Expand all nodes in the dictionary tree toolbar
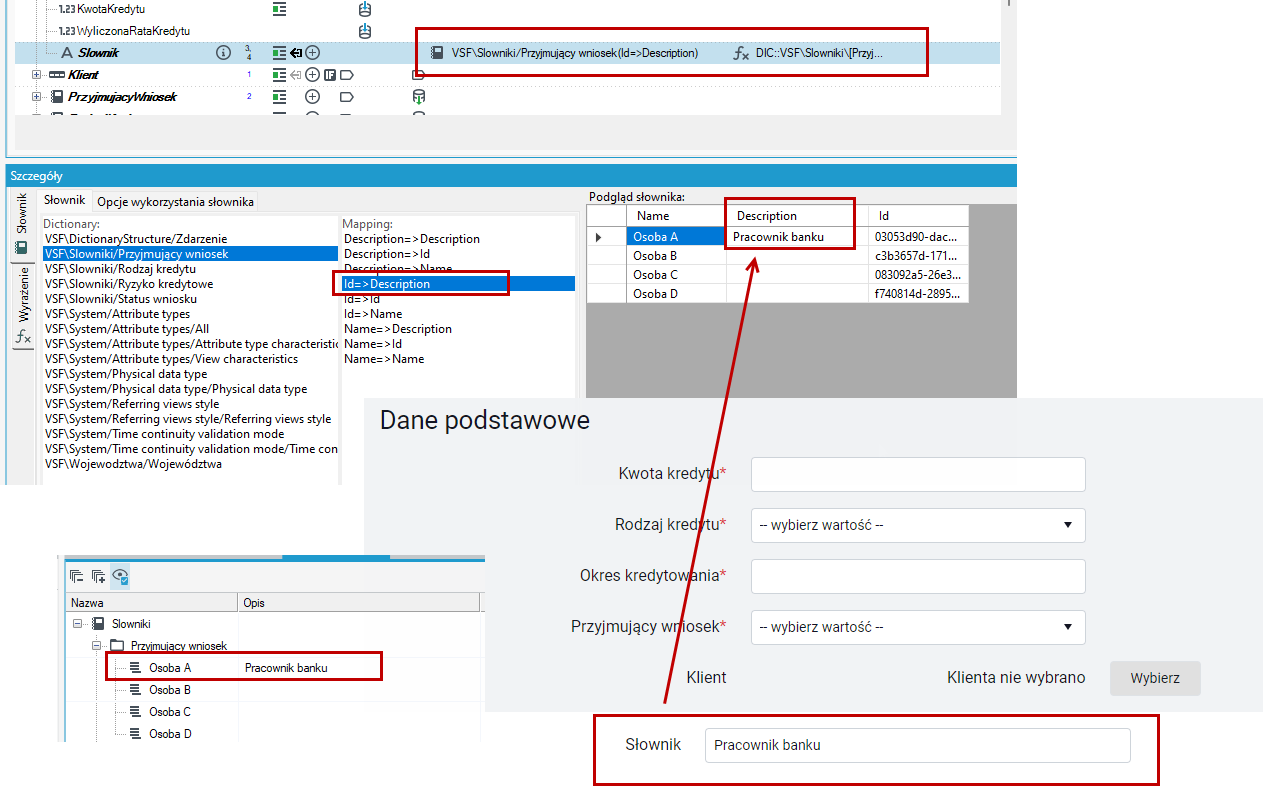Viewport: 1263px width, 800px height. 98,576
